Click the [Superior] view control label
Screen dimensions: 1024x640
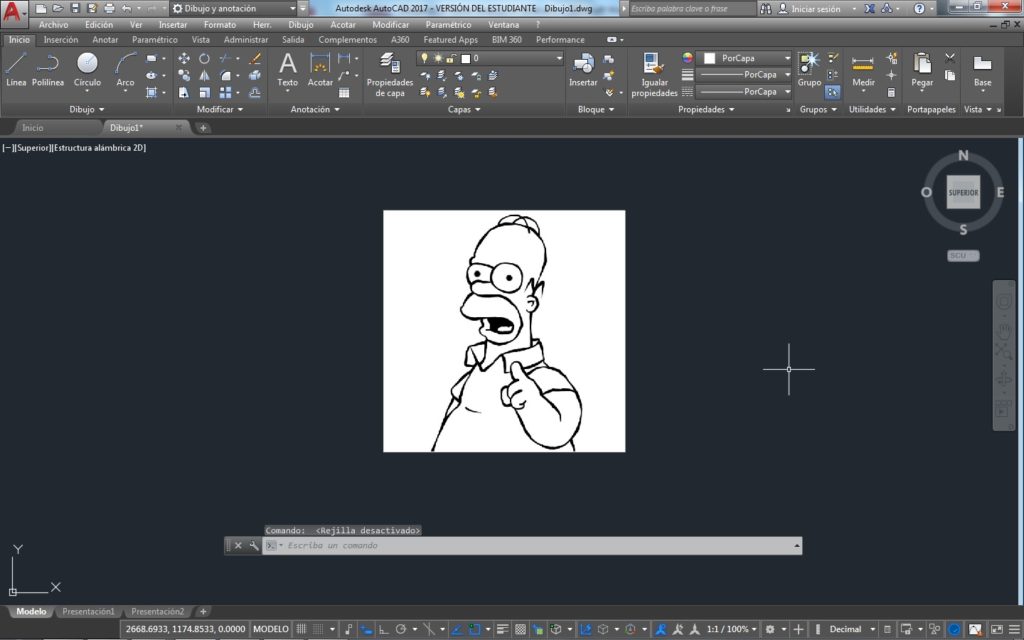pos(33,148)
